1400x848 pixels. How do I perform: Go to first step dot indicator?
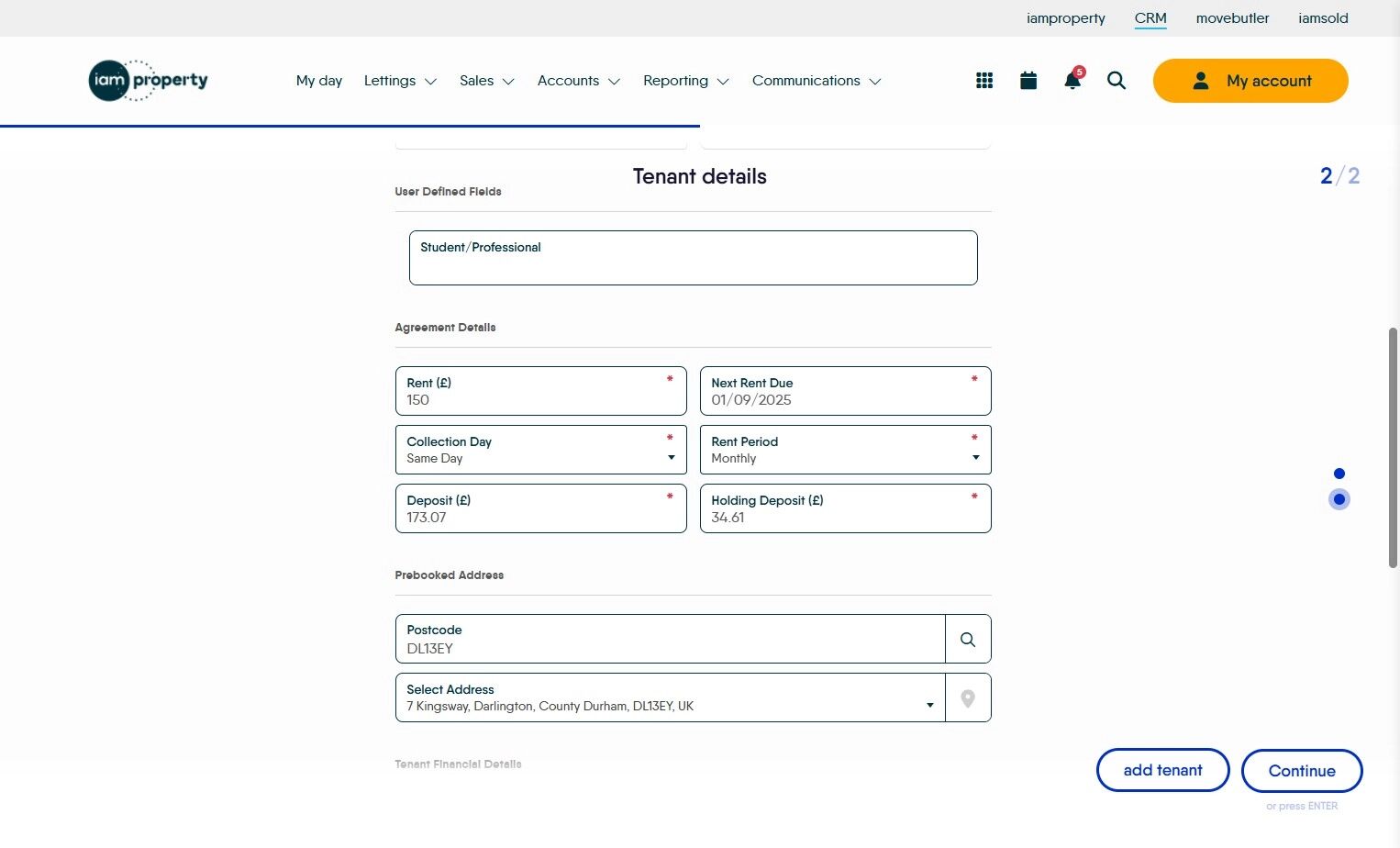(x=1339, y=474)
